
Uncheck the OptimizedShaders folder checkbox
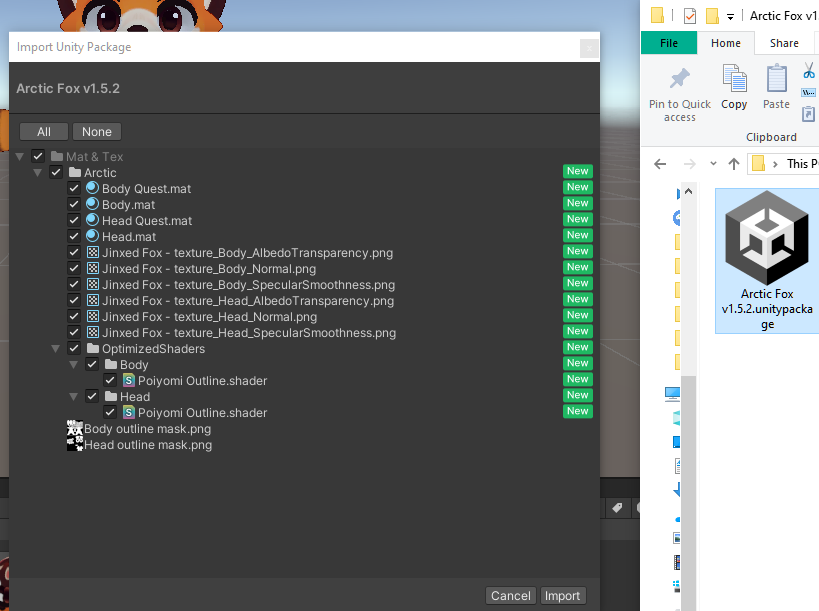coord(74,349)
